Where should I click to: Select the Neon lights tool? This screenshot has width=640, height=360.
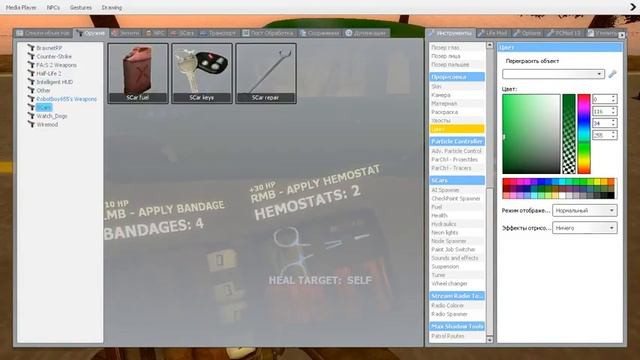tap(457, 232)
